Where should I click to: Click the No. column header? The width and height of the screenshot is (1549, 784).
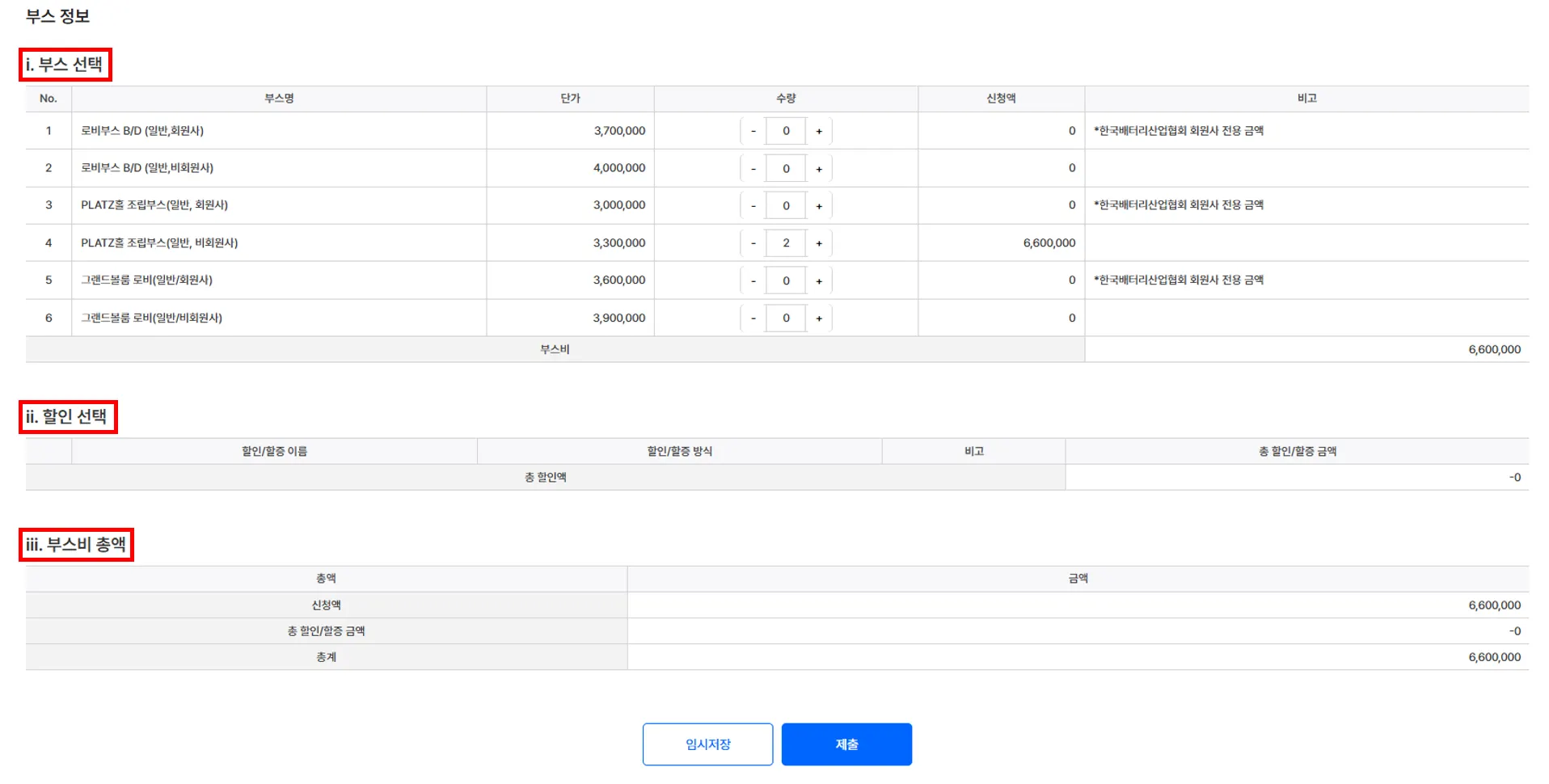coord(49,99)
